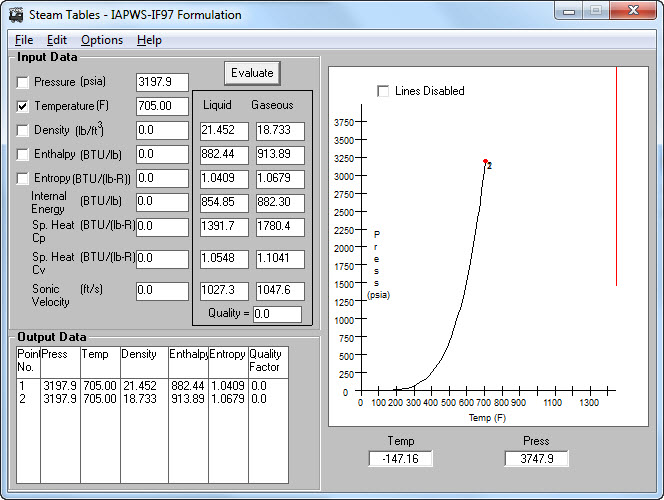Click the Steam Tables app icon in title bar
664x500 pixels.
[16, 15]
